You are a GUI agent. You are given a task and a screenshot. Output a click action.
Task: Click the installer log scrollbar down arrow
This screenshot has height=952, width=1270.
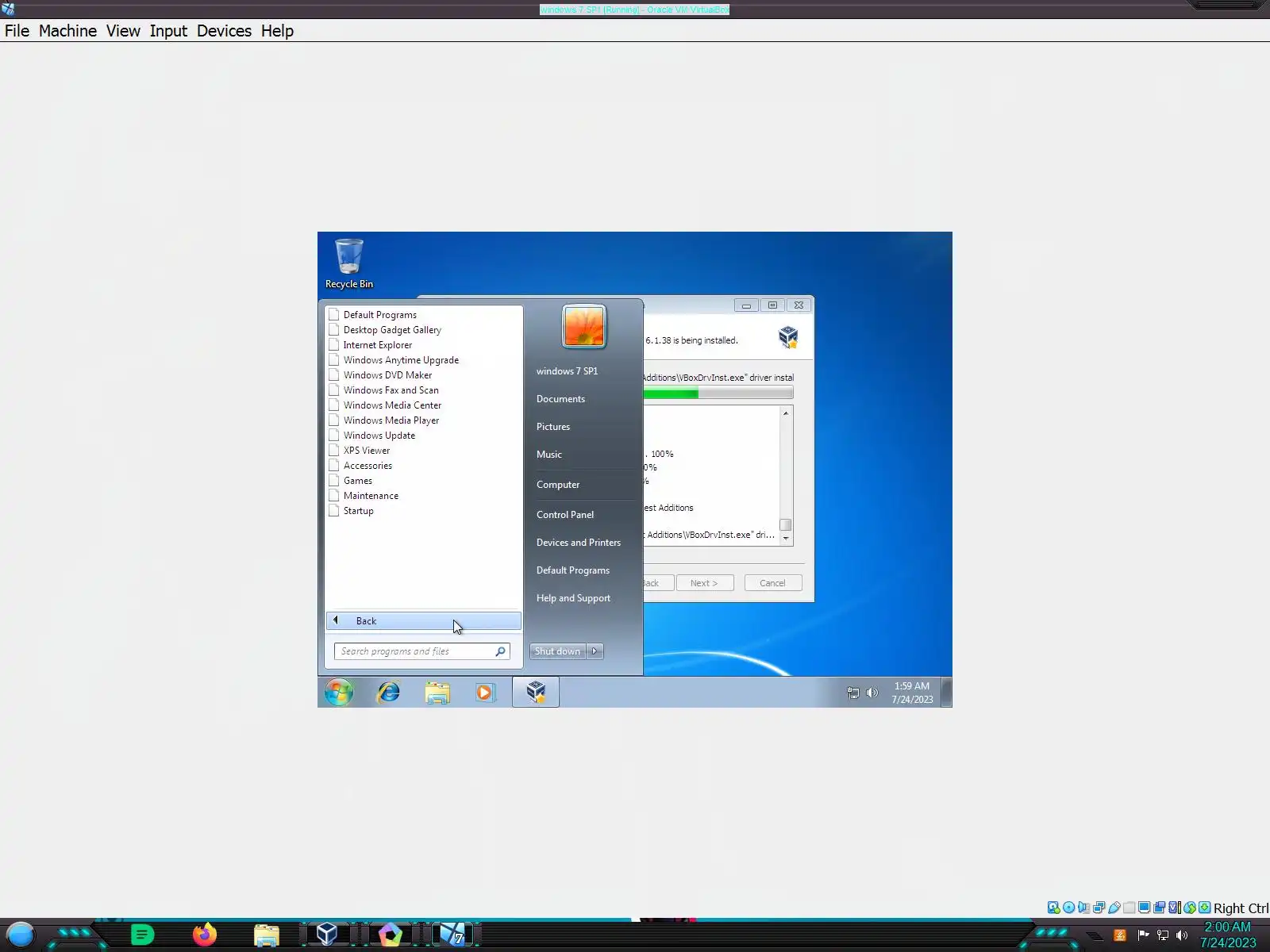786,538
